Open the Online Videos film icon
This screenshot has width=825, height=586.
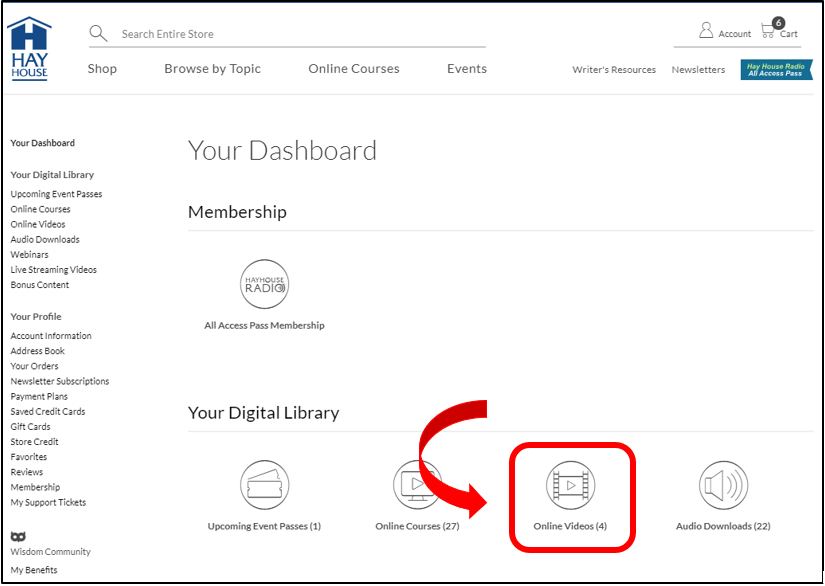[570, 485]
